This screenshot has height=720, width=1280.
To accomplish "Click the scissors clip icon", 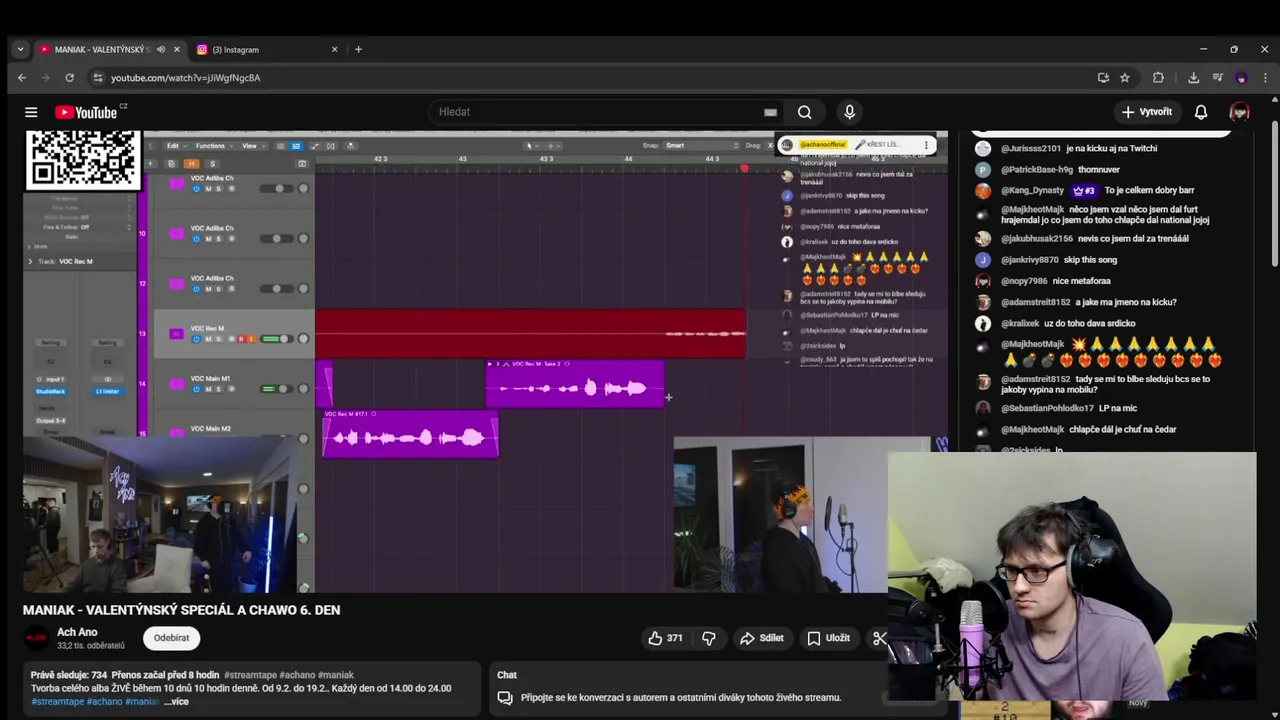I will pos(879,638).
